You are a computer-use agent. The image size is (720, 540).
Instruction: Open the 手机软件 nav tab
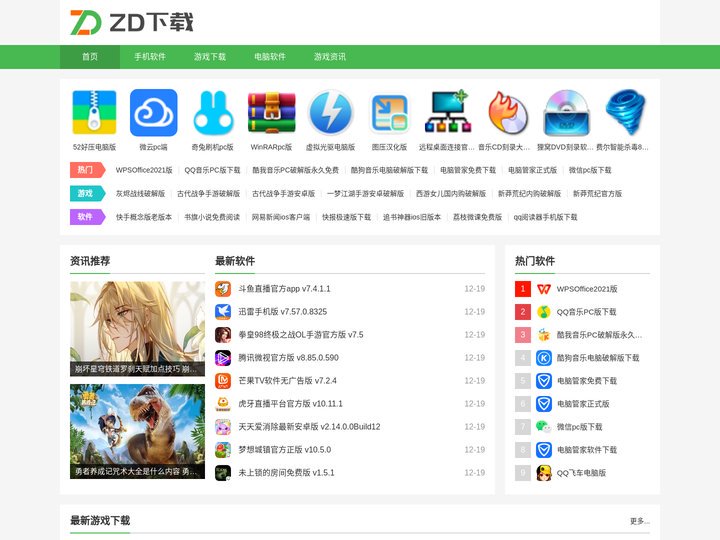[150, 57]
